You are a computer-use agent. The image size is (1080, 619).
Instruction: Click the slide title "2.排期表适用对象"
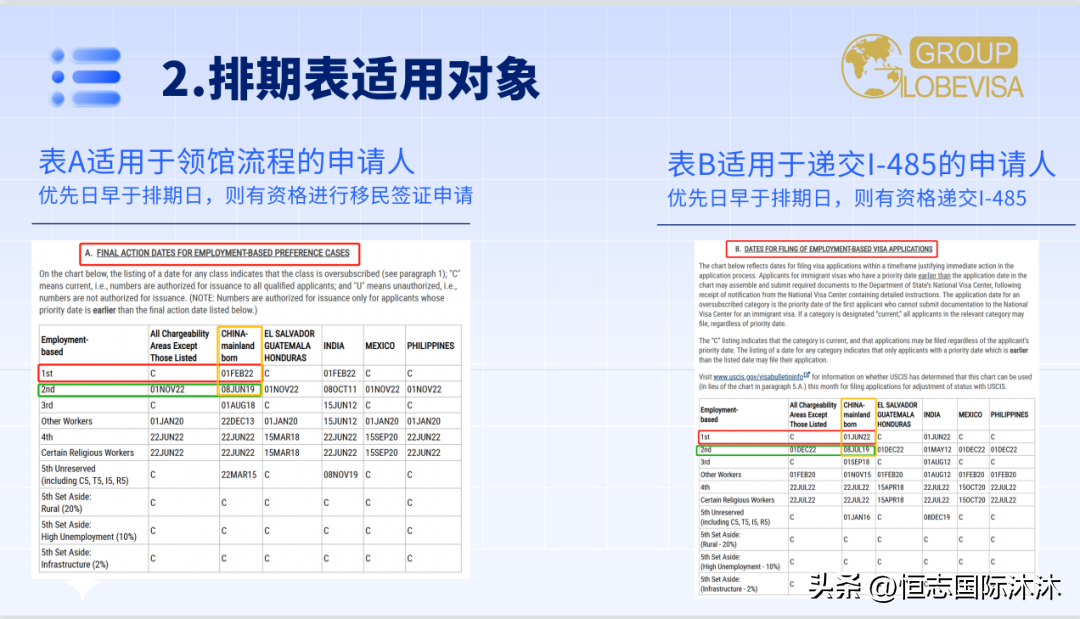(351, 78)
